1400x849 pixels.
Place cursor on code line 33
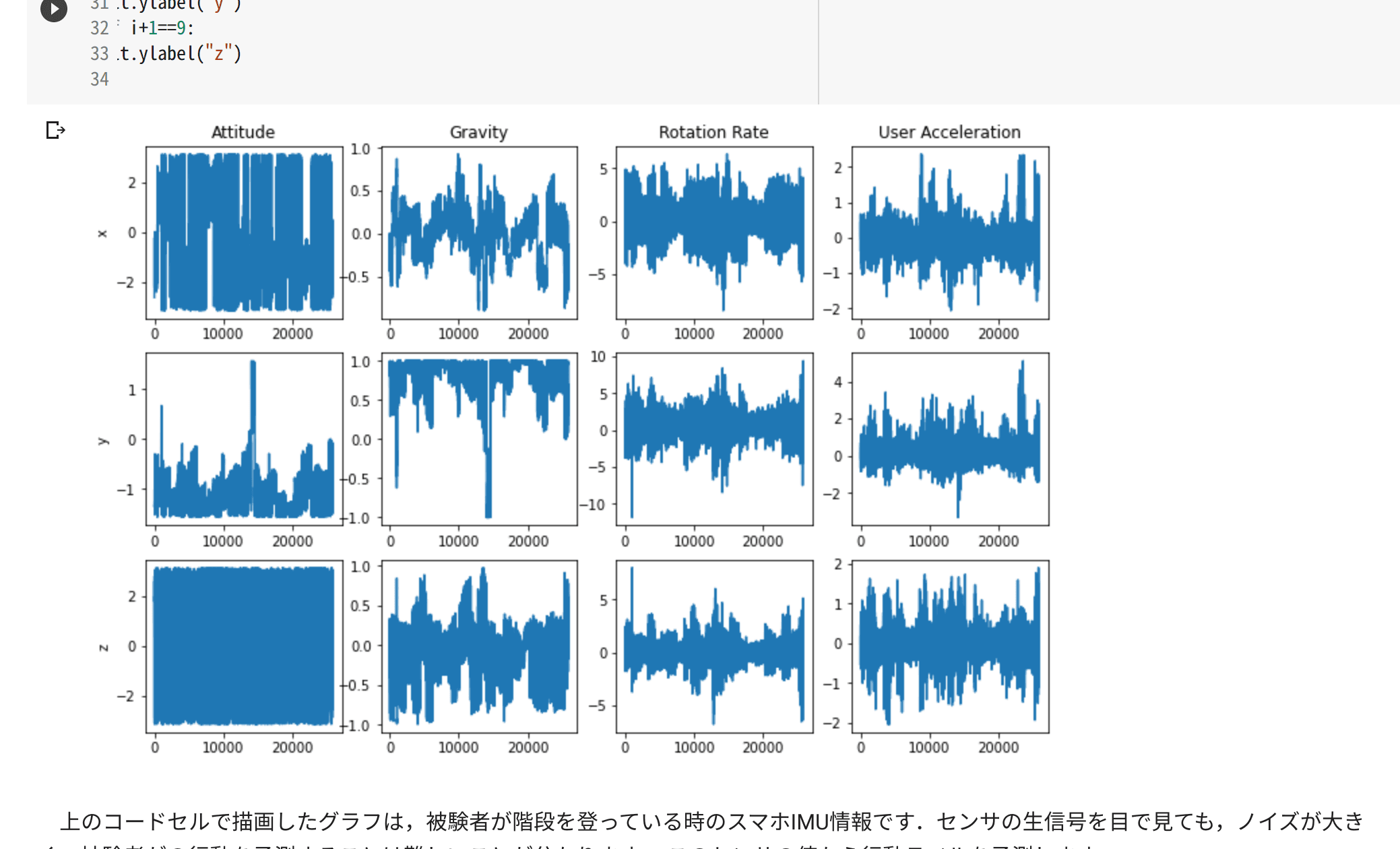click(x=202, y=54)
